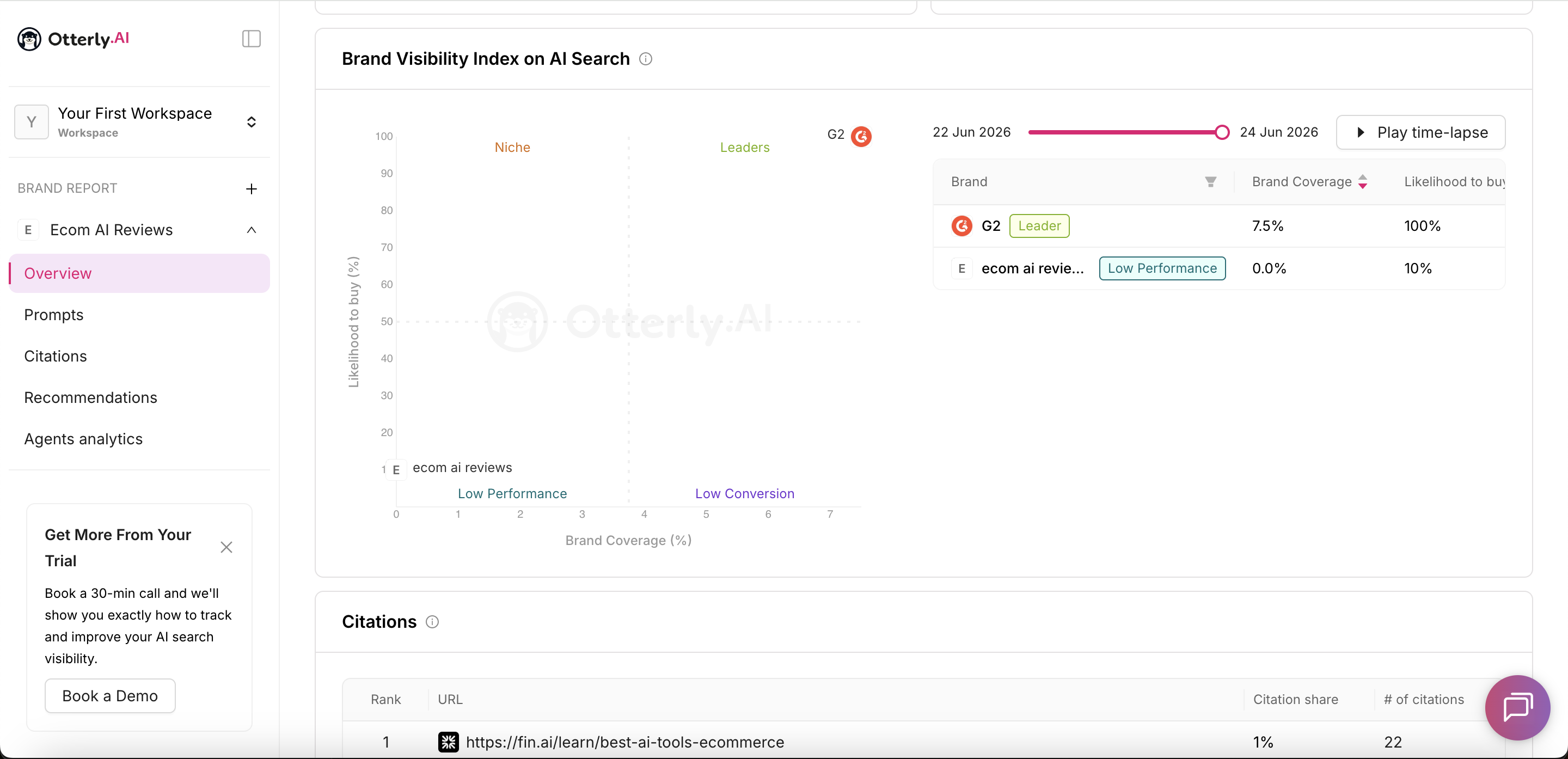The image size is (1568, 759).
Task: Click the Low Performance badge in table
Action: pyautogui.click(x=1162, y=268)
